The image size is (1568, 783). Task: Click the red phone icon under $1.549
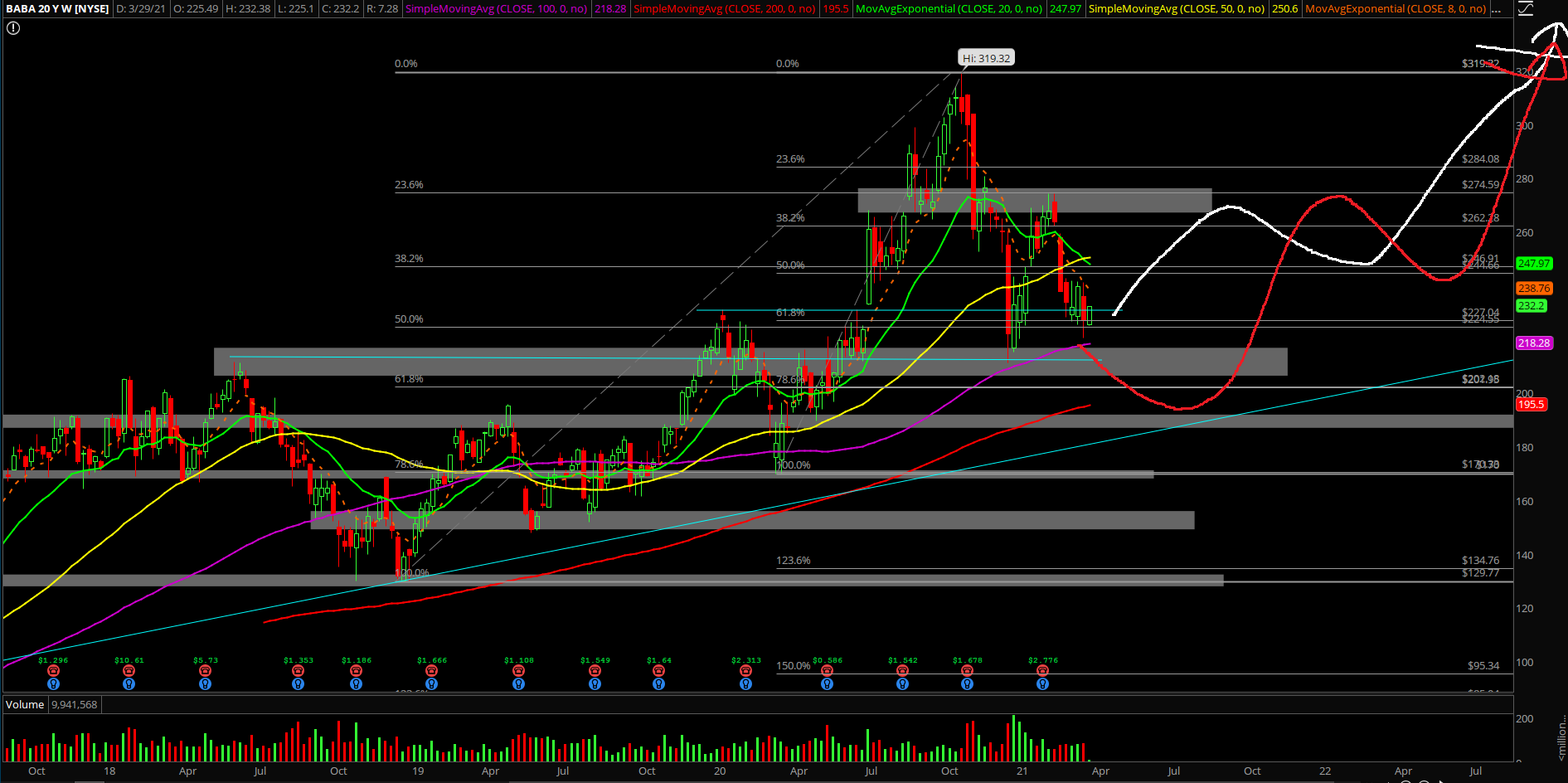595,671
